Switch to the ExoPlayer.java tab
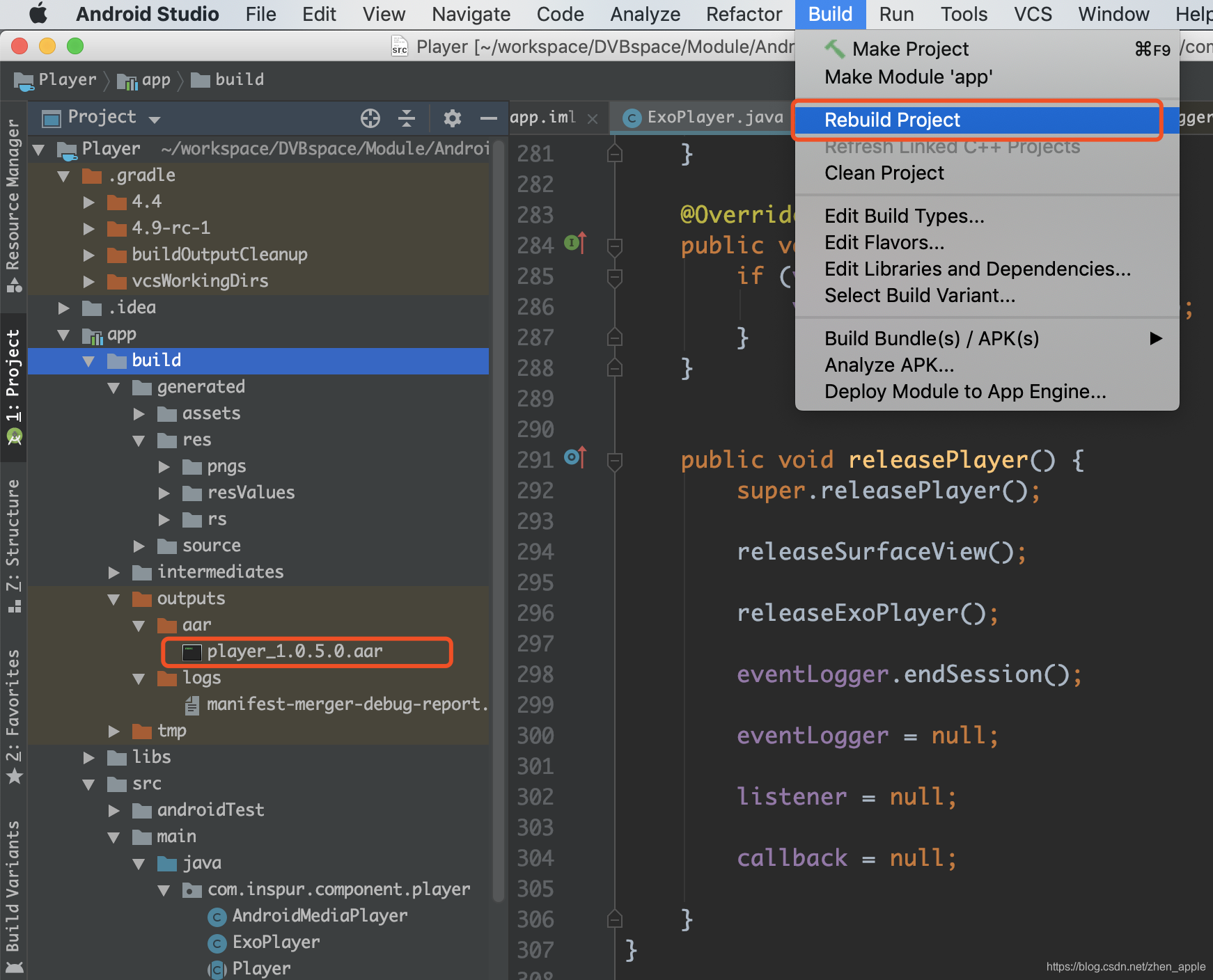The height and width of the screenshot is (980, 1213). tap(702, 118)
